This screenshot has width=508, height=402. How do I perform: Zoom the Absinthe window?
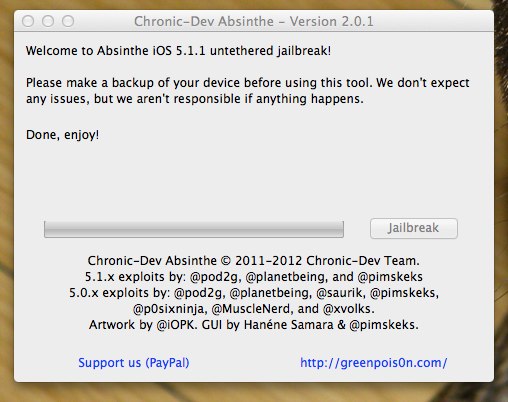(x=68, y=21)
